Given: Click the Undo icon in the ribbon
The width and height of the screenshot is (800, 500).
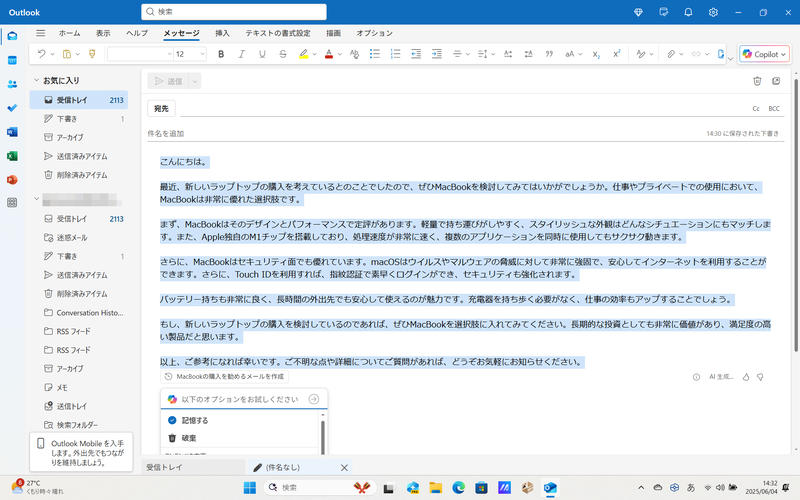Looking at the screenshot, I should point(41,54).
